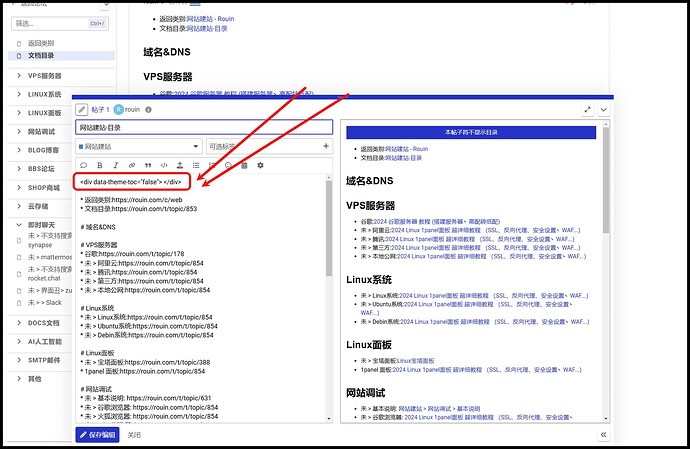Hide the preview pane with the double-chevron icon
The width and height of the screenshot is (690, 449).
point(604,434)
